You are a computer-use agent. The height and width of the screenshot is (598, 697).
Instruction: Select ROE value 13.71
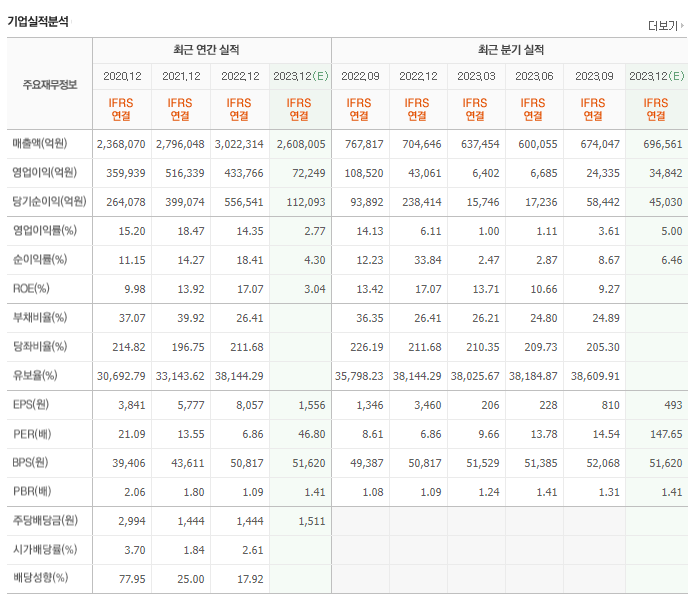pos(486,289)
